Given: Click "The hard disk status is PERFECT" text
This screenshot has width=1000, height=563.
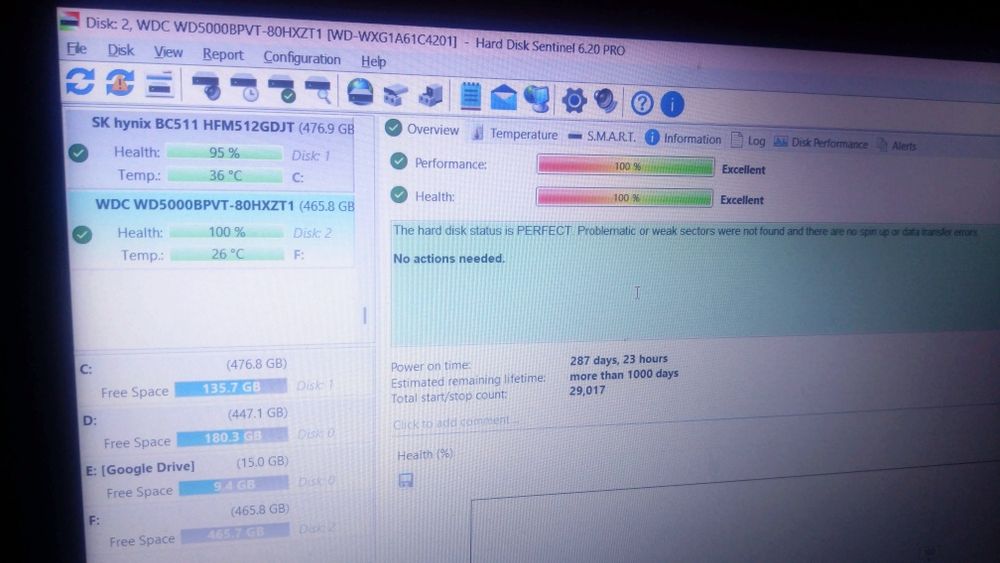Looking at the screenshot, I should coord(482,230).
